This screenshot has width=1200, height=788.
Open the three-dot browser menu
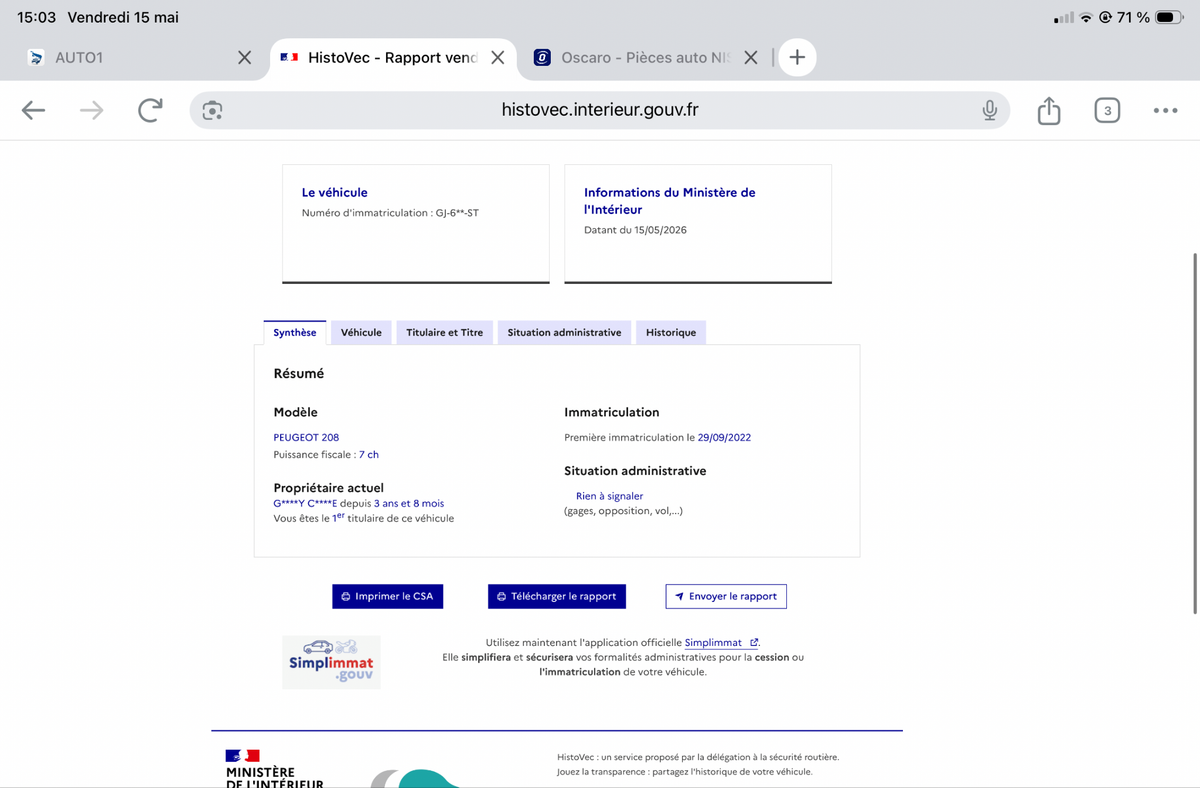click(1165, 110)
